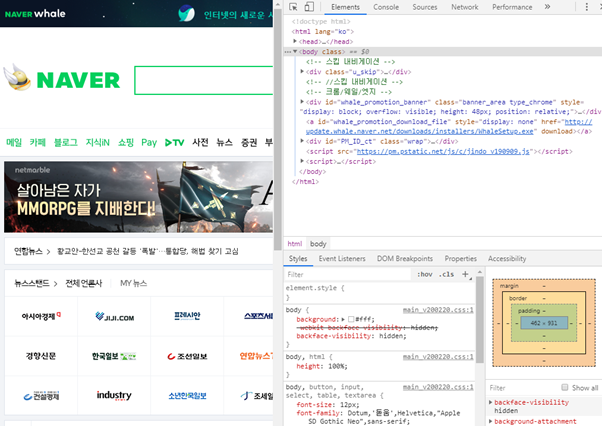Image resolution: width=602 pixels, height=426 pixels.
Task: Click the whale browser round icon
Action: 187,13
